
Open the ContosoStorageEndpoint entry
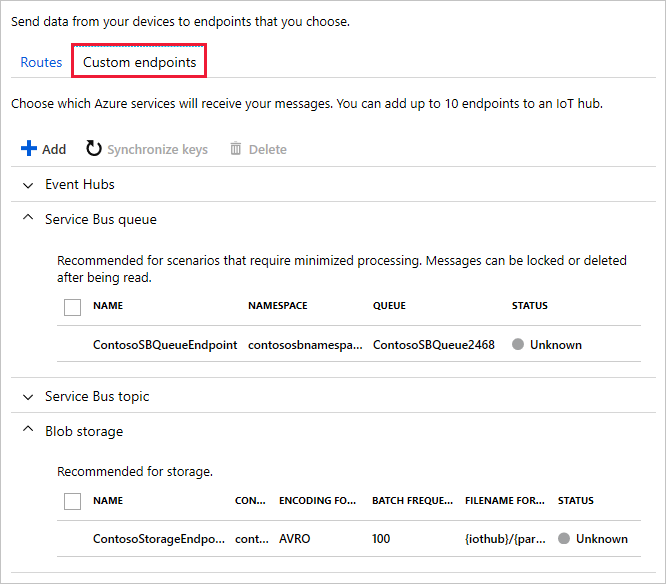(x=157, y=538)
